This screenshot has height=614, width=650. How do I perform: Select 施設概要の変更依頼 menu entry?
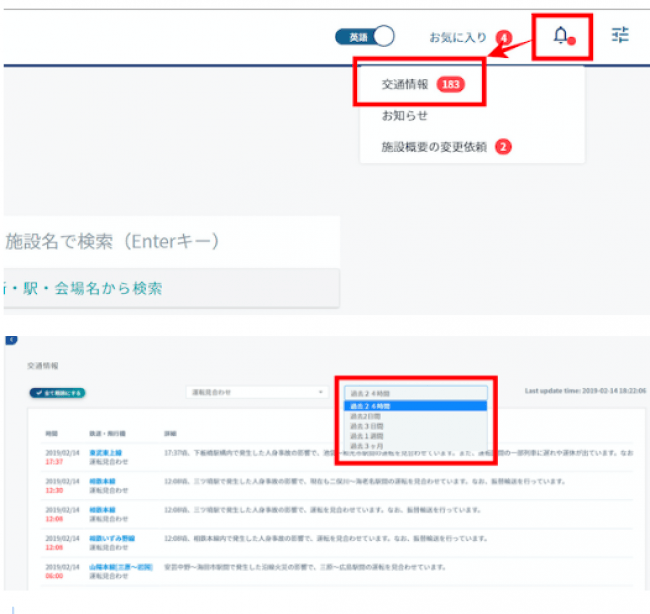[x=434, y=147]
